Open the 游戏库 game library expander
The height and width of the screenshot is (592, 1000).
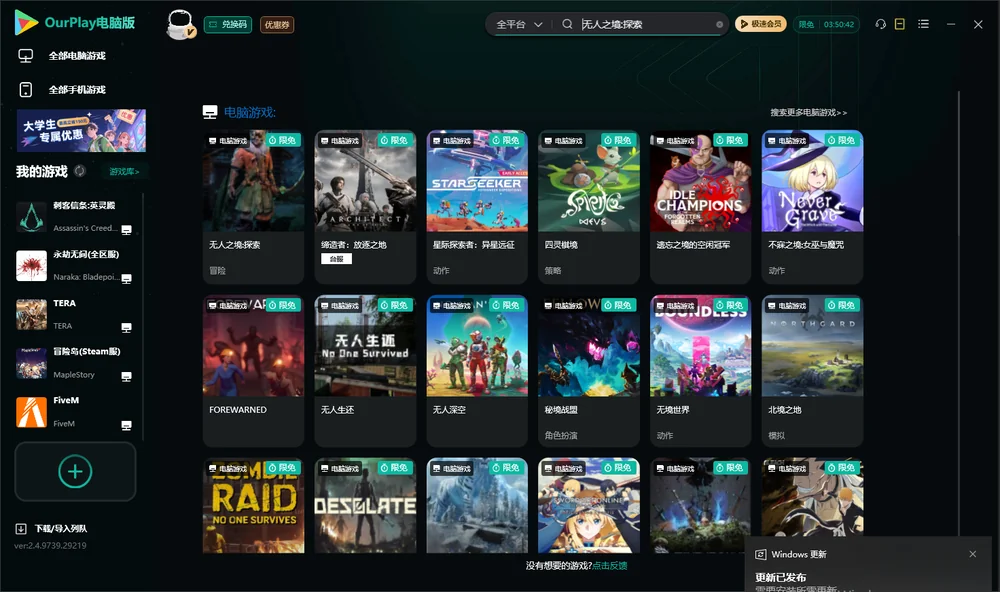(124, 172)
